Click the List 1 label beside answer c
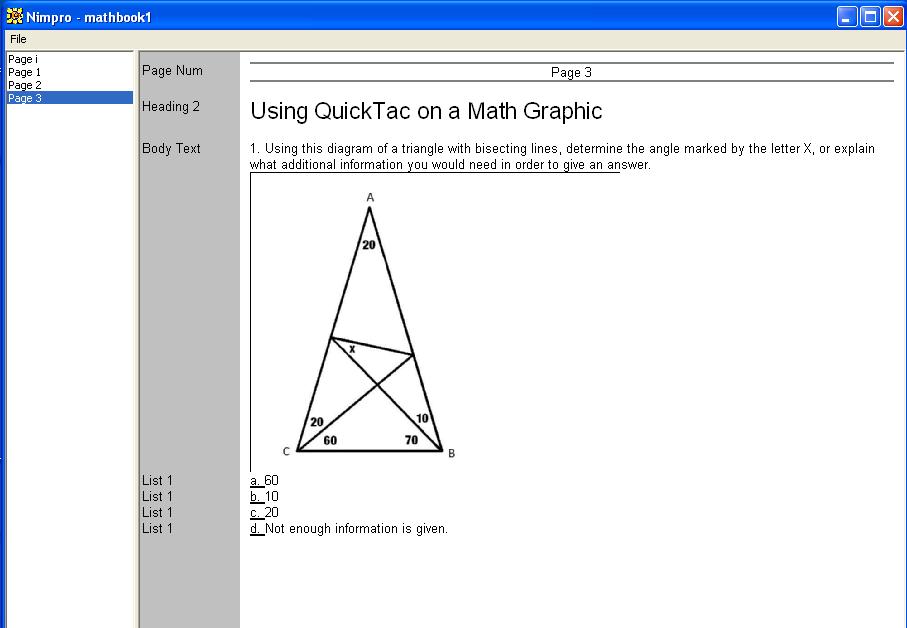Viewport: 907px width, 628px height. [157, 512]
